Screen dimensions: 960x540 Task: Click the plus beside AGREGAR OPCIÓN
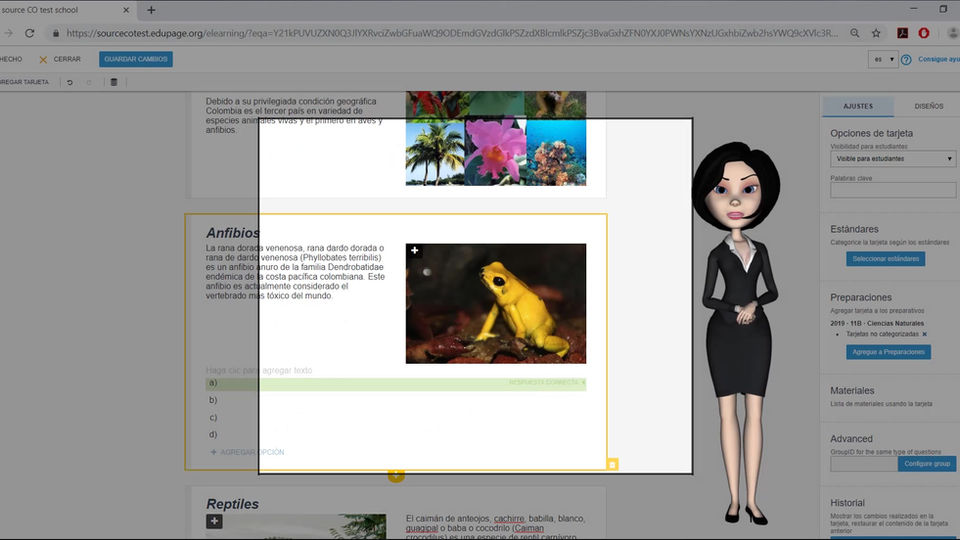(x=214, y=452)
